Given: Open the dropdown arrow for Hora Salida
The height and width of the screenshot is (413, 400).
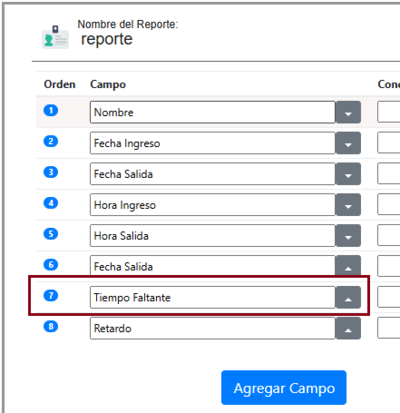Looking at the screenshot, I should tap(348, 236).
